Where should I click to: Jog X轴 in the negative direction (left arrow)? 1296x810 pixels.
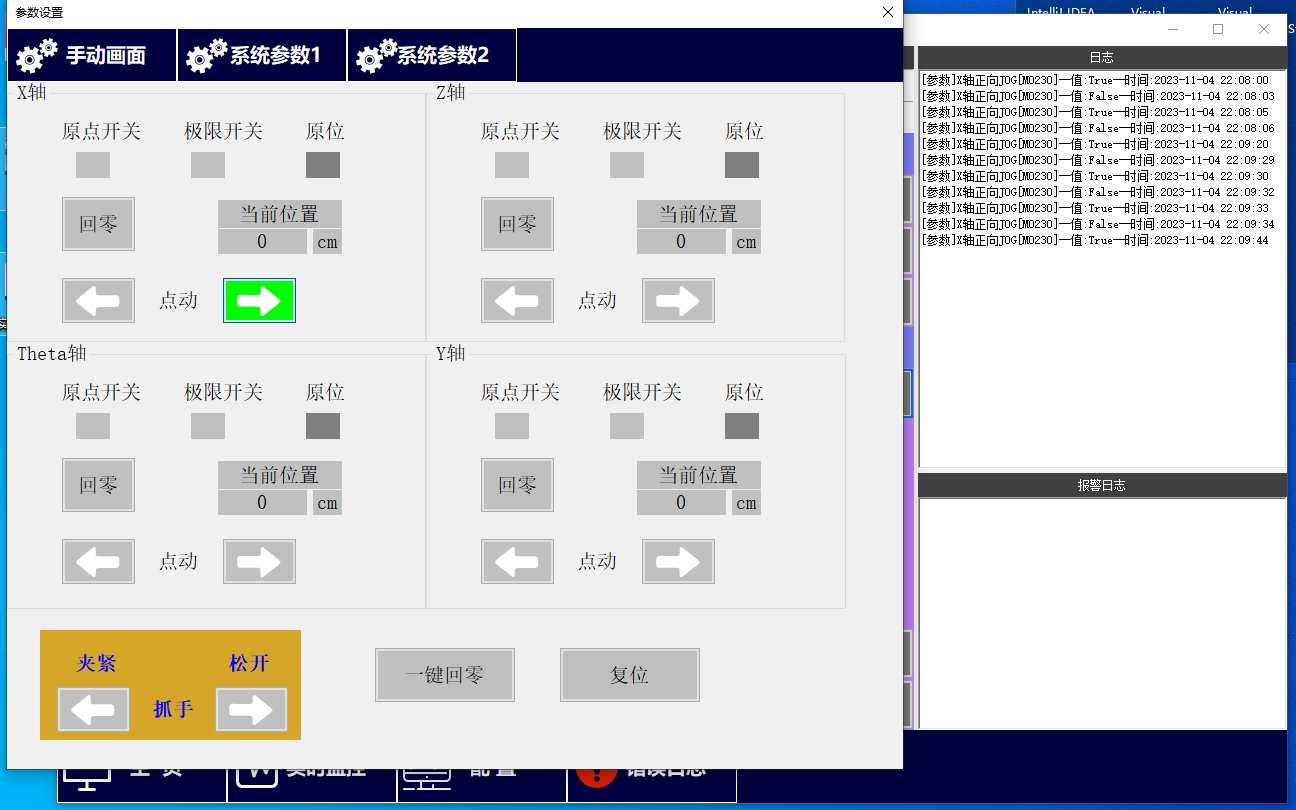coord(98,300)
